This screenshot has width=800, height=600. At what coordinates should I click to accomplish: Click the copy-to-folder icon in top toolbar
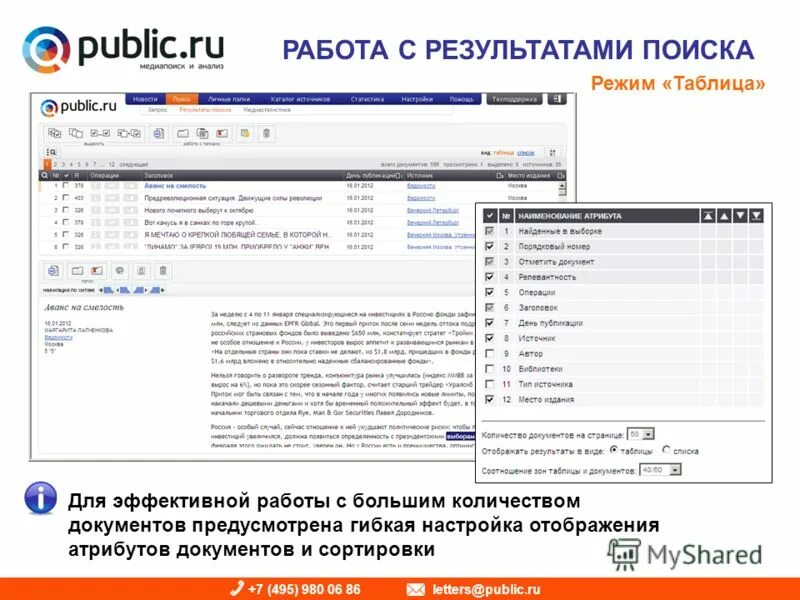(203, 134)
